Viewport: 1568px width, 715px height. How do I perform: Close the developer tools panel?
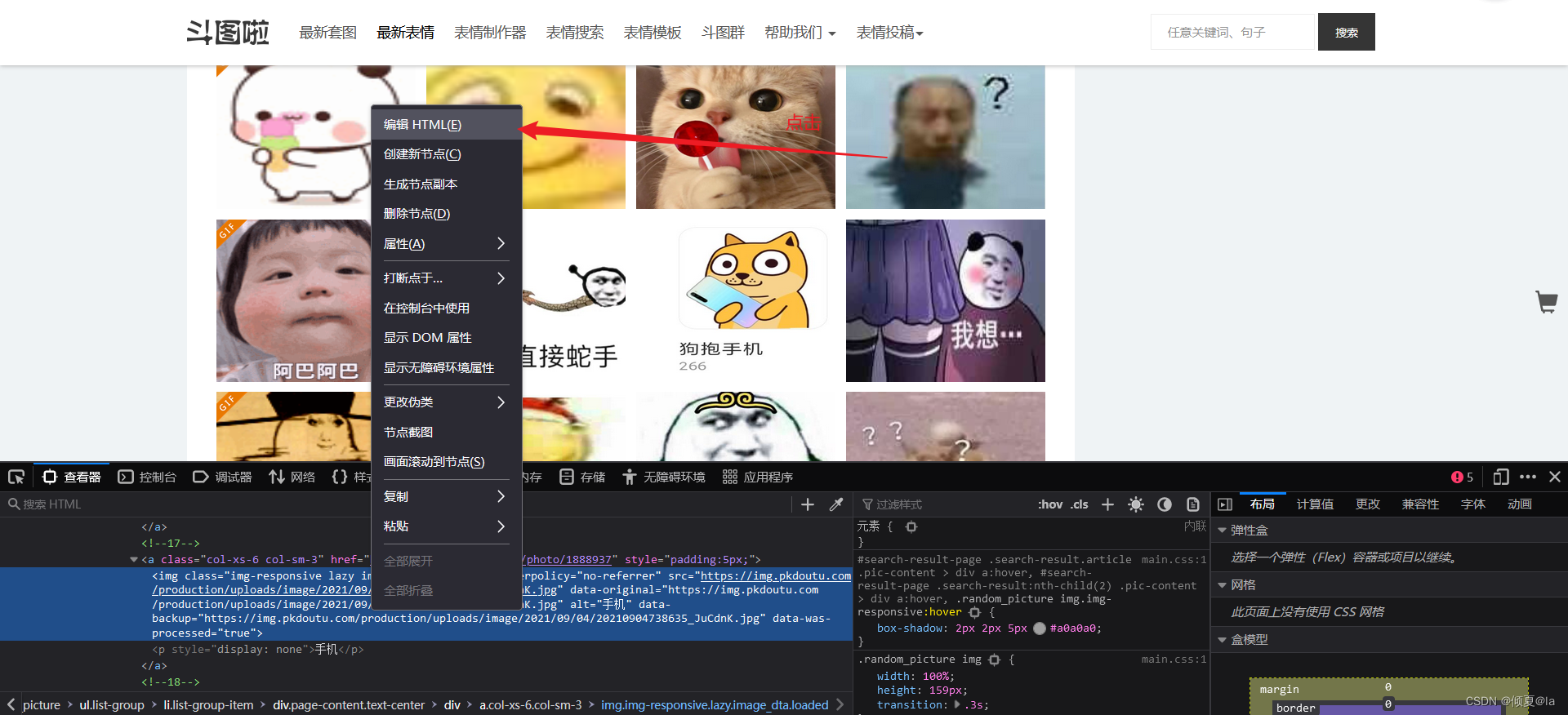click(1555, 477)
